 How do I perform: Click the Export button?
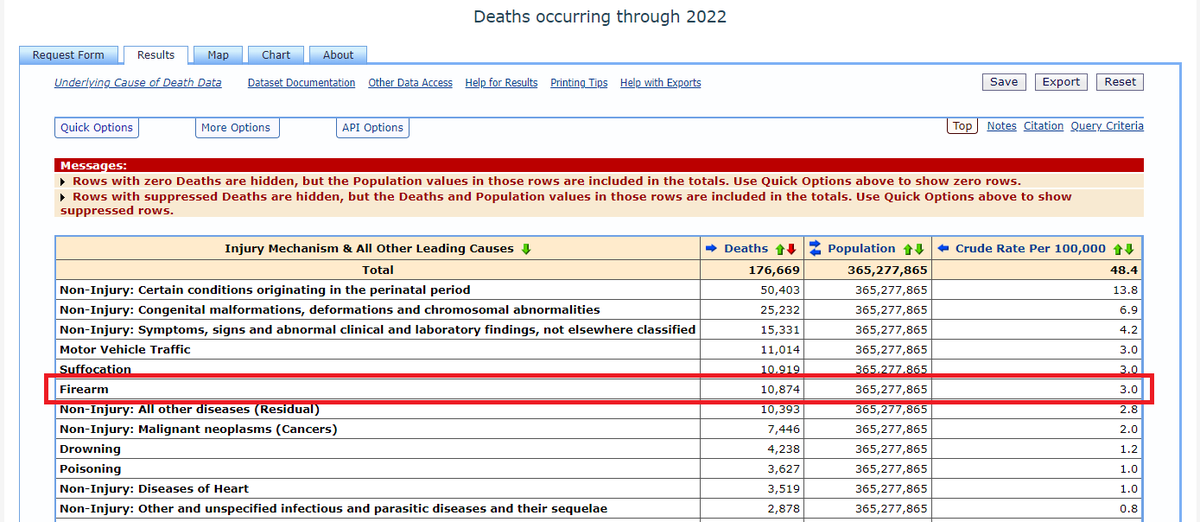1061,82
